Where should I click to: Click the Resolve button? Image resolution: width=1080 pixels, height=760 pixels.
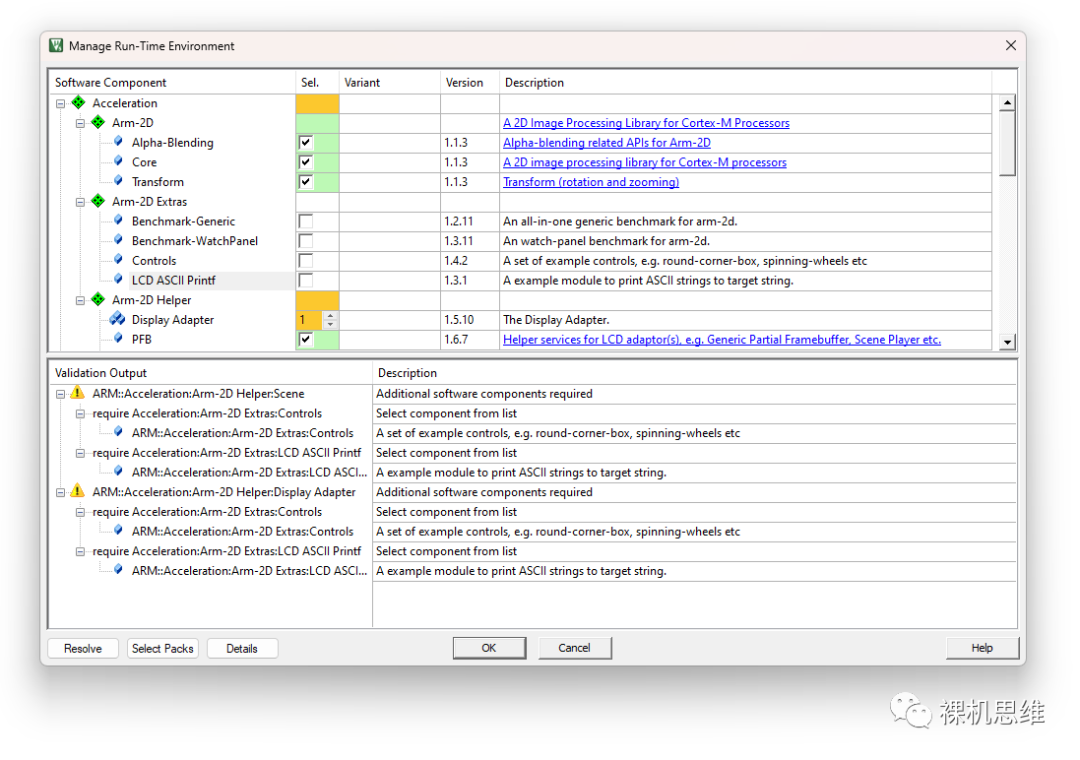tap(83, 648)
